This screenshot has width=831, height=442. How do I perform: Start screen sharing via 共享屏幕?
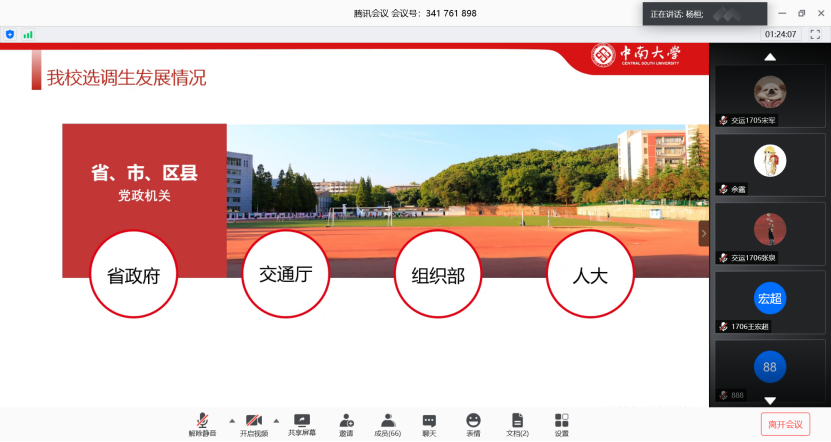[302, 423]
